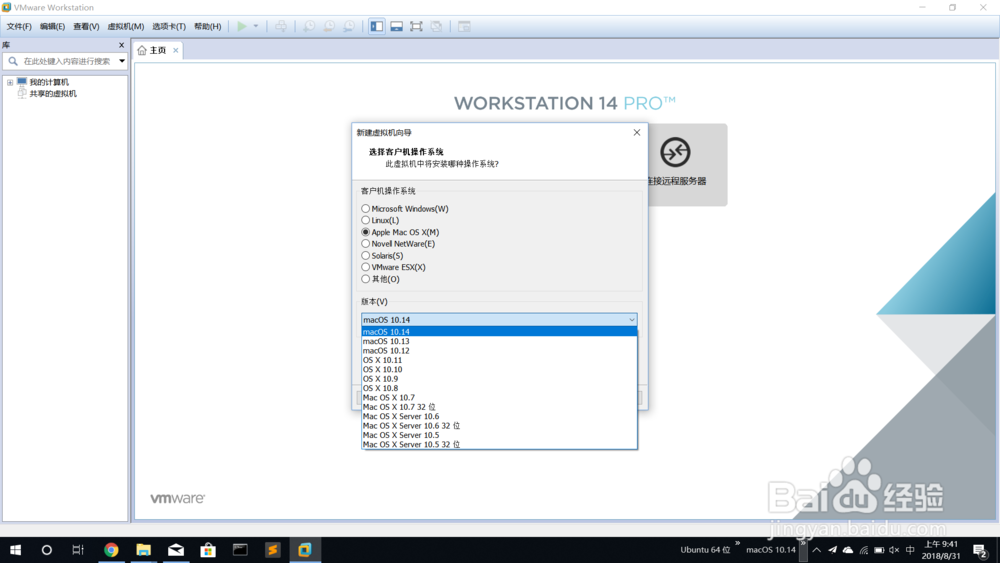This screenshot has width=1000, height=563.
Task: Open the 查看(V) menu
Action: click(86, 26)
